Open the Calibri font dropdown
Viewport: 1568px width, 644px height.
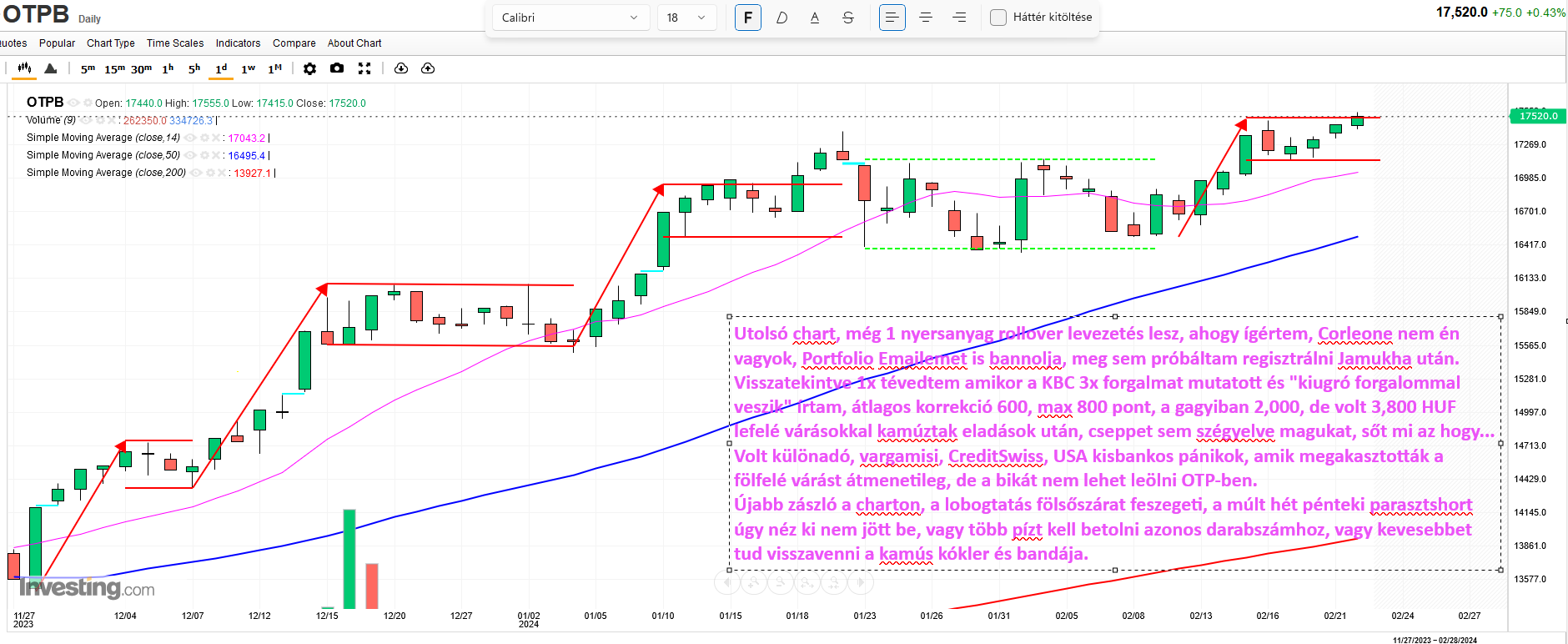point(570,18)
